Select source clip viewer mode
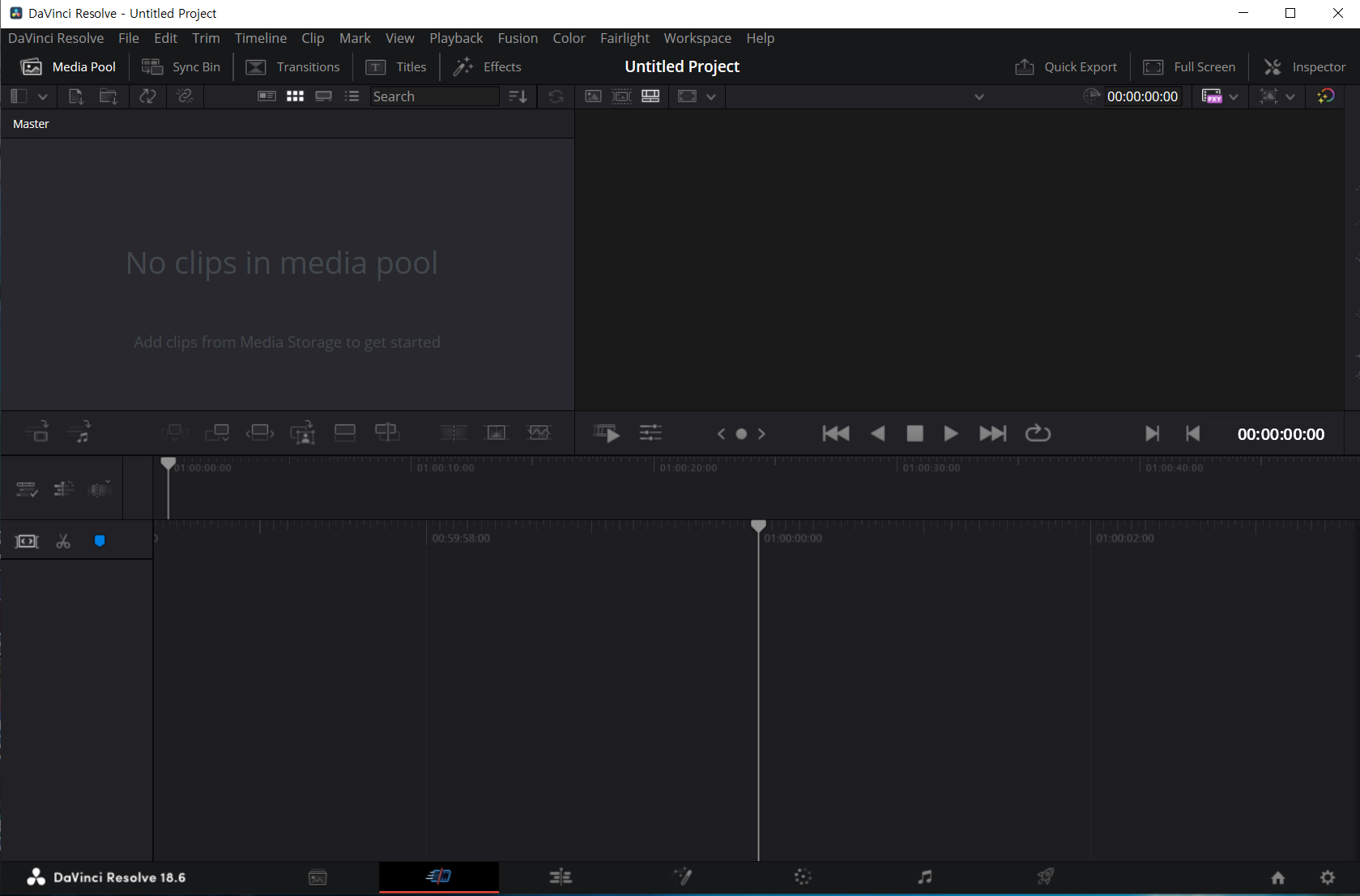The image size is (1360, 896). [x=593, y=96]
